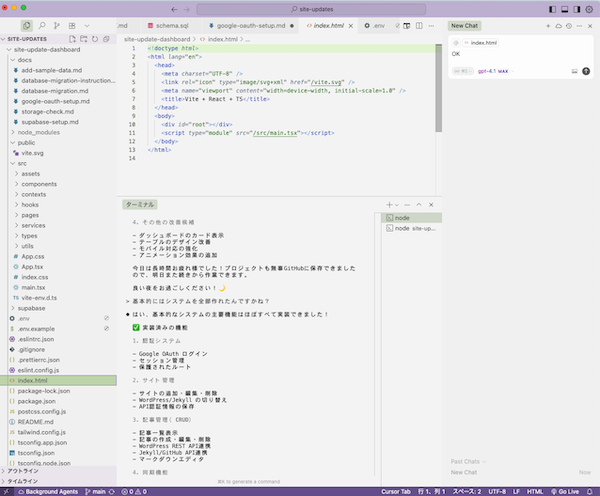The image size is (600, 496).
Task: Select the node site-up... terminal entry
Action: [412, 228]
